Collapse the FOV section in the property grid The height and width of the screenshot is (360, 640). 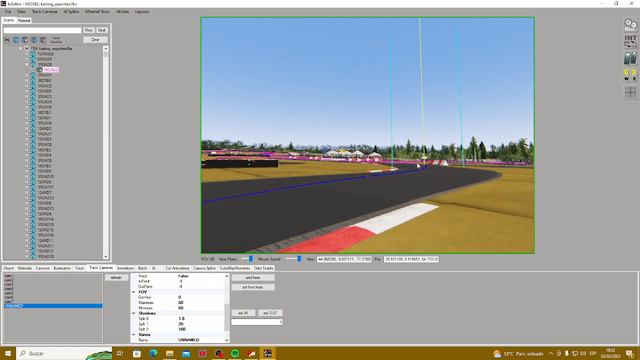click(x=133, y=292)
